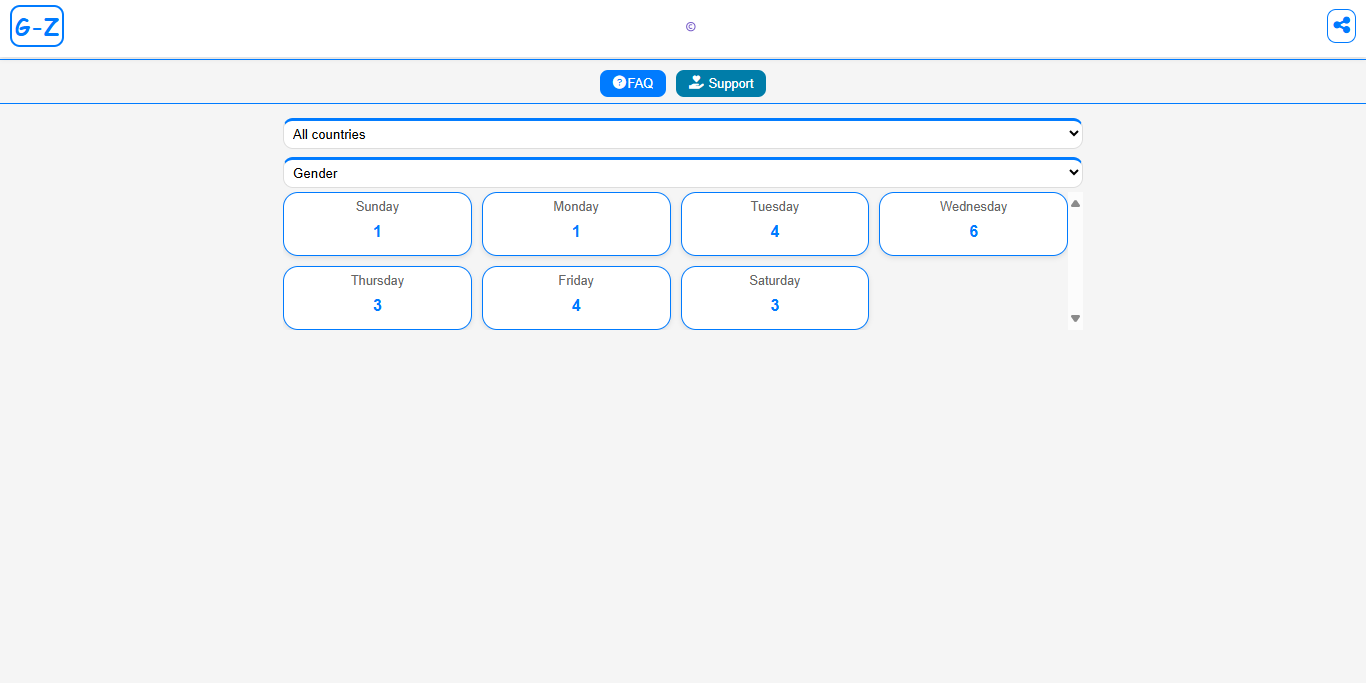This screenshot has width=1366, height=683.
Task: Expand the Gender dropdown
Action: (683, 173)
